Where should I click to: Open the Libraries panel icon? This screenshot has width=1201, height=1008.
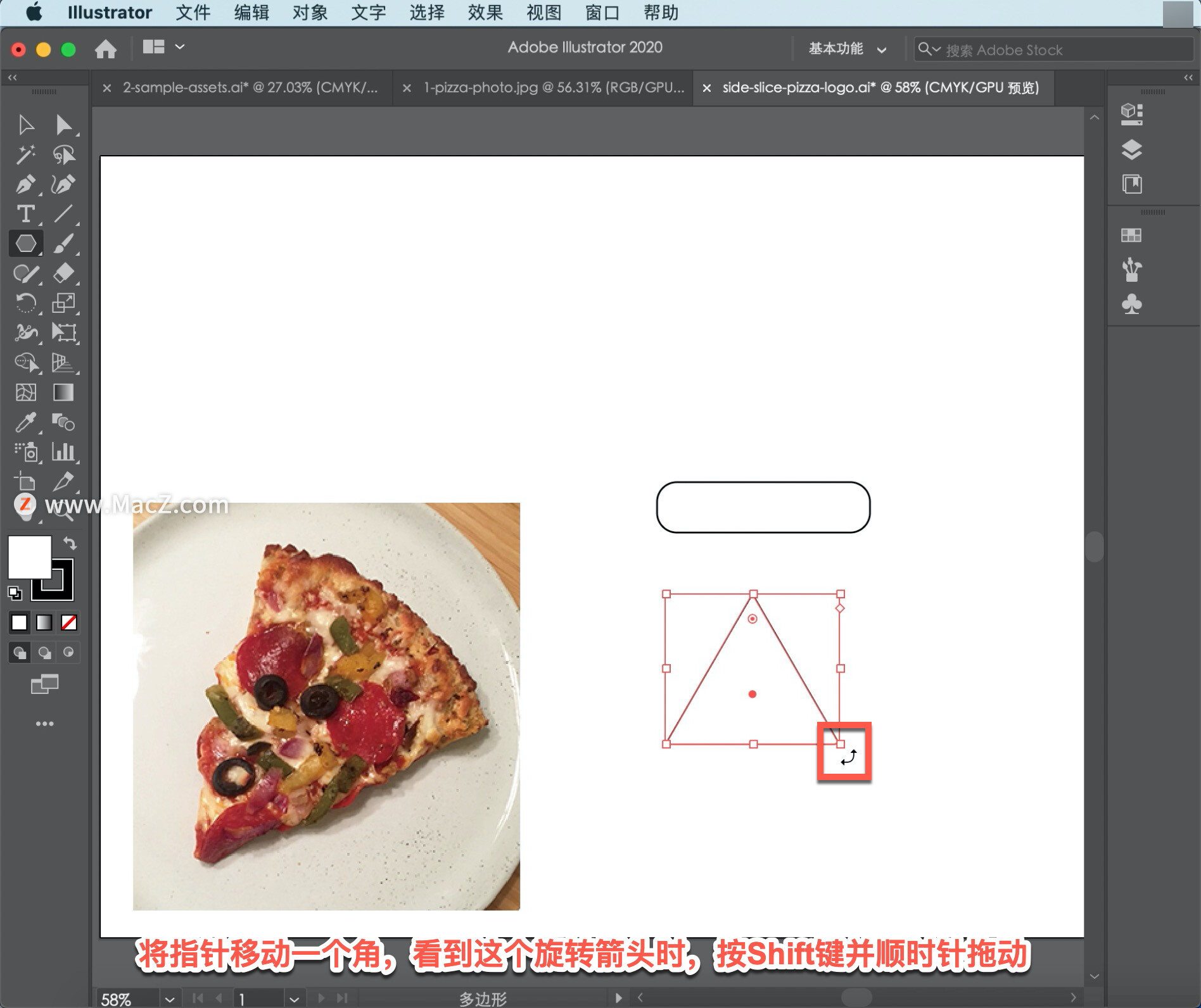[x=1131, y=184]
